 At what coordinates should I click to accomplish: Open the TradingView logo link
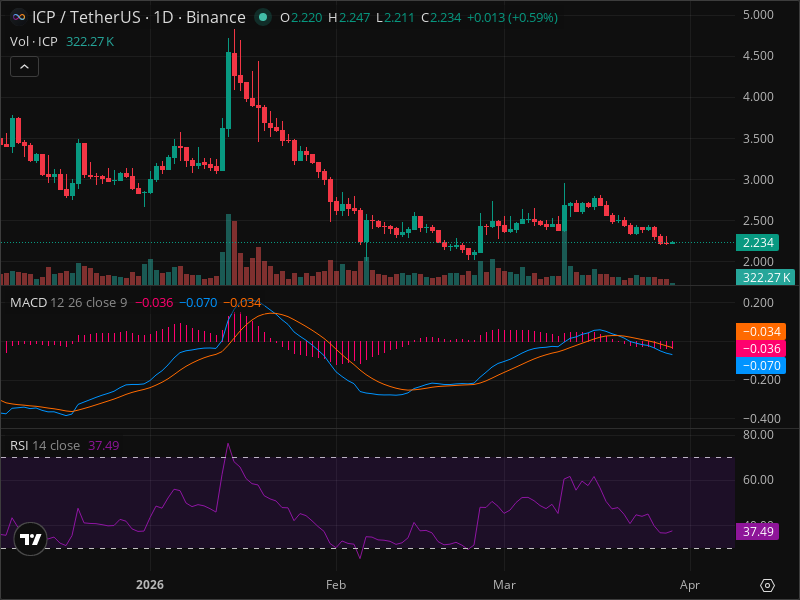pyautogui.click(x=30, y=539)
